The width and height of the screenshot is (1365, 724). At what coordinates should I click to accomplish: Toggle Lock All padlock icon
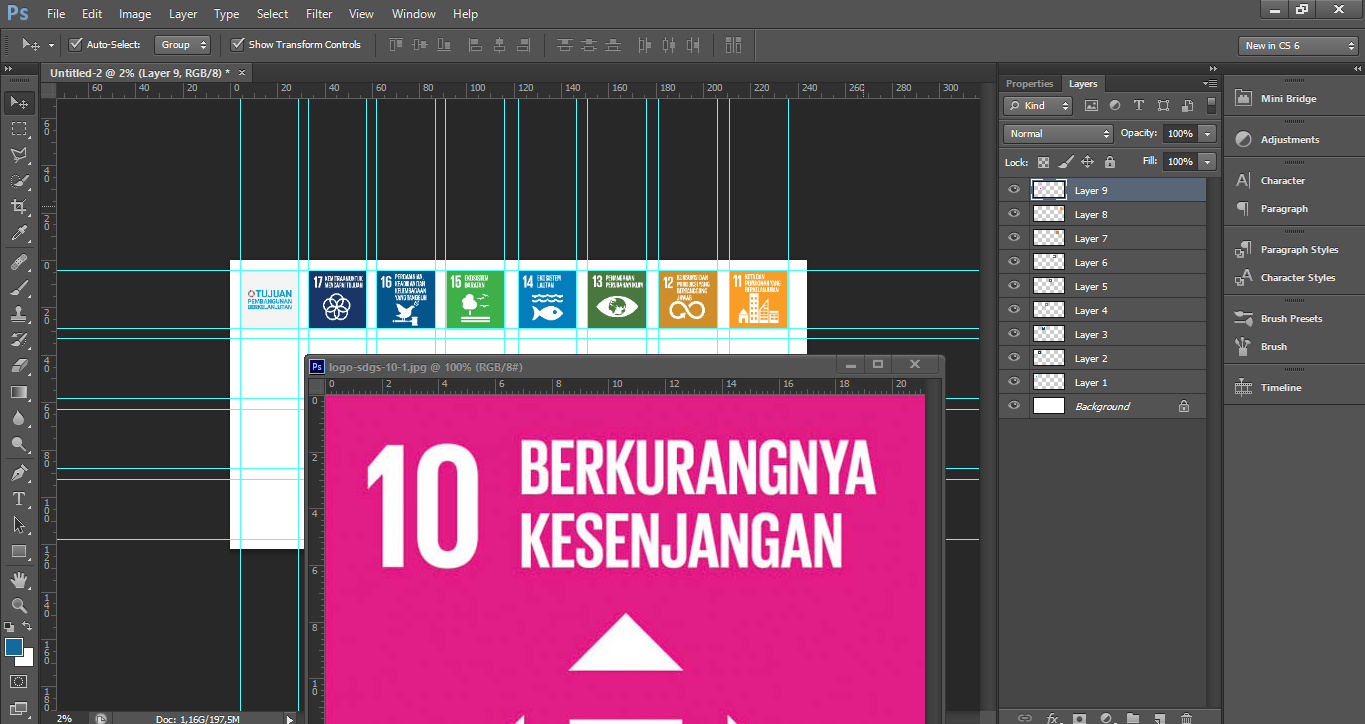point(1110,162)
